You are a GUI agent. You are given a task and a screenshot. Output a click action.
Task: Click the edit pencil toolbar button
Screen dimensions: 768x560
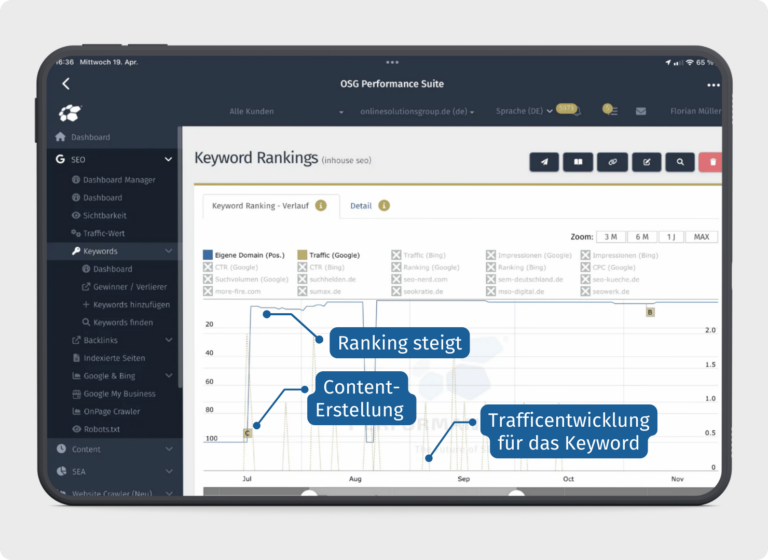click(647, 162)
